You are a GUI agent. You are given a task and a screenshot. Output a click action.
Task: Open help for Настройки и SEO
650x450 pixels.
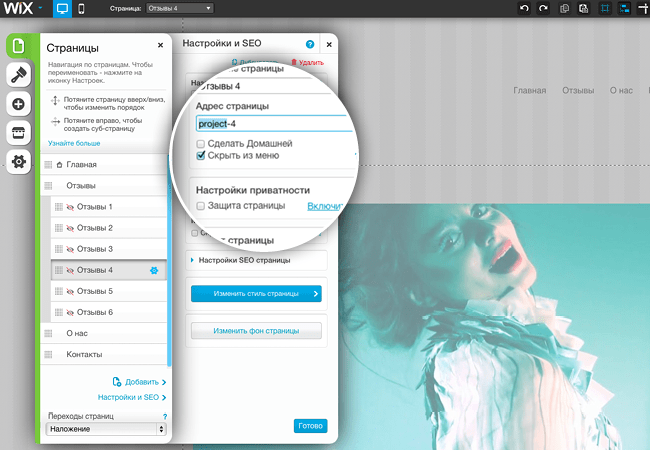coord(310,44)
